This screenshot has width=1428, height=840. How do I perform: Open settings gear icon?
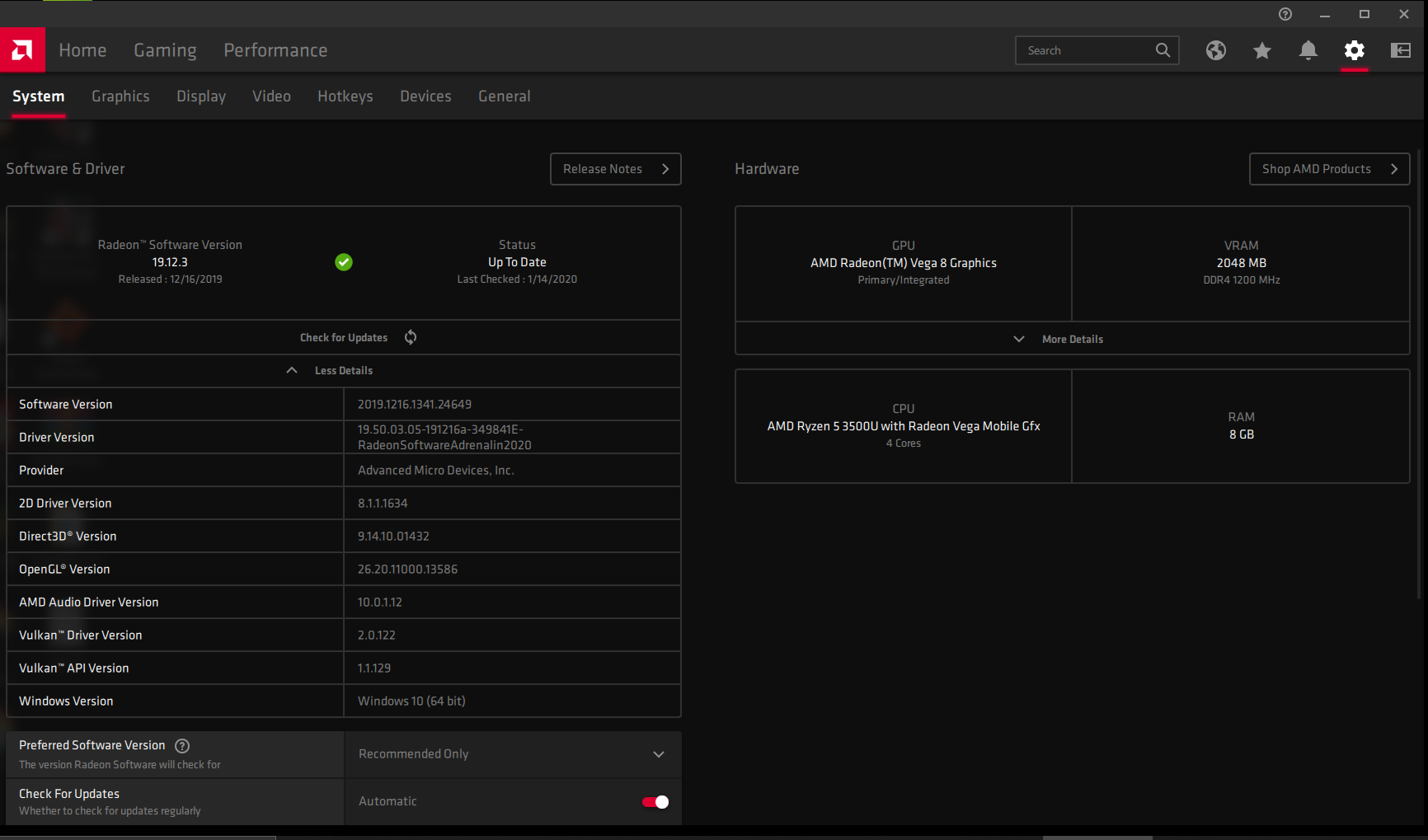pyautogui.click(x=1355, y=51)
